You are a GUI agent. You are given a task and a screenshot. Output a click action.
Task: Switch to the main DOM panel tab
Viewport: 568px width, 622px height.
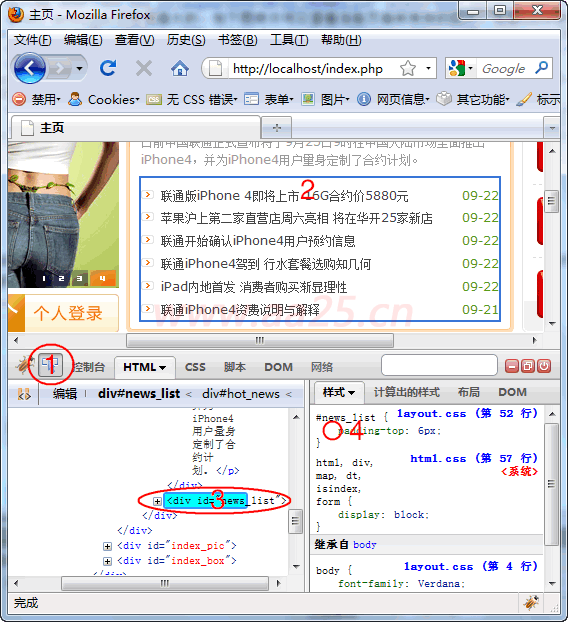click(278, 367)
